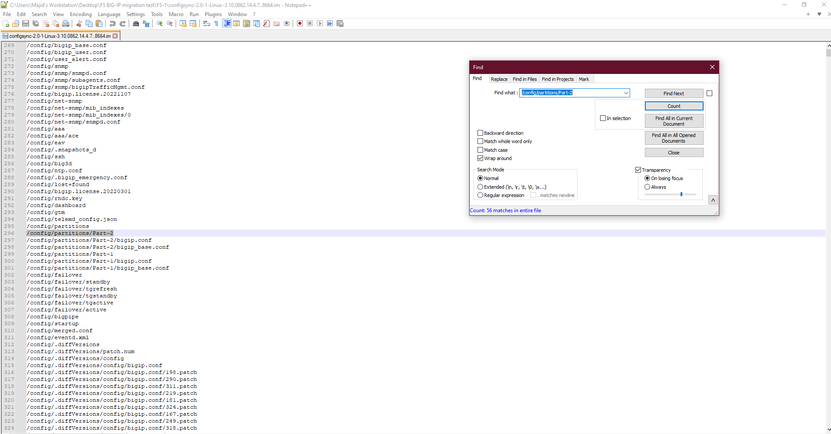
Task: Run macro multiple times icon
Action: point(330,24)
